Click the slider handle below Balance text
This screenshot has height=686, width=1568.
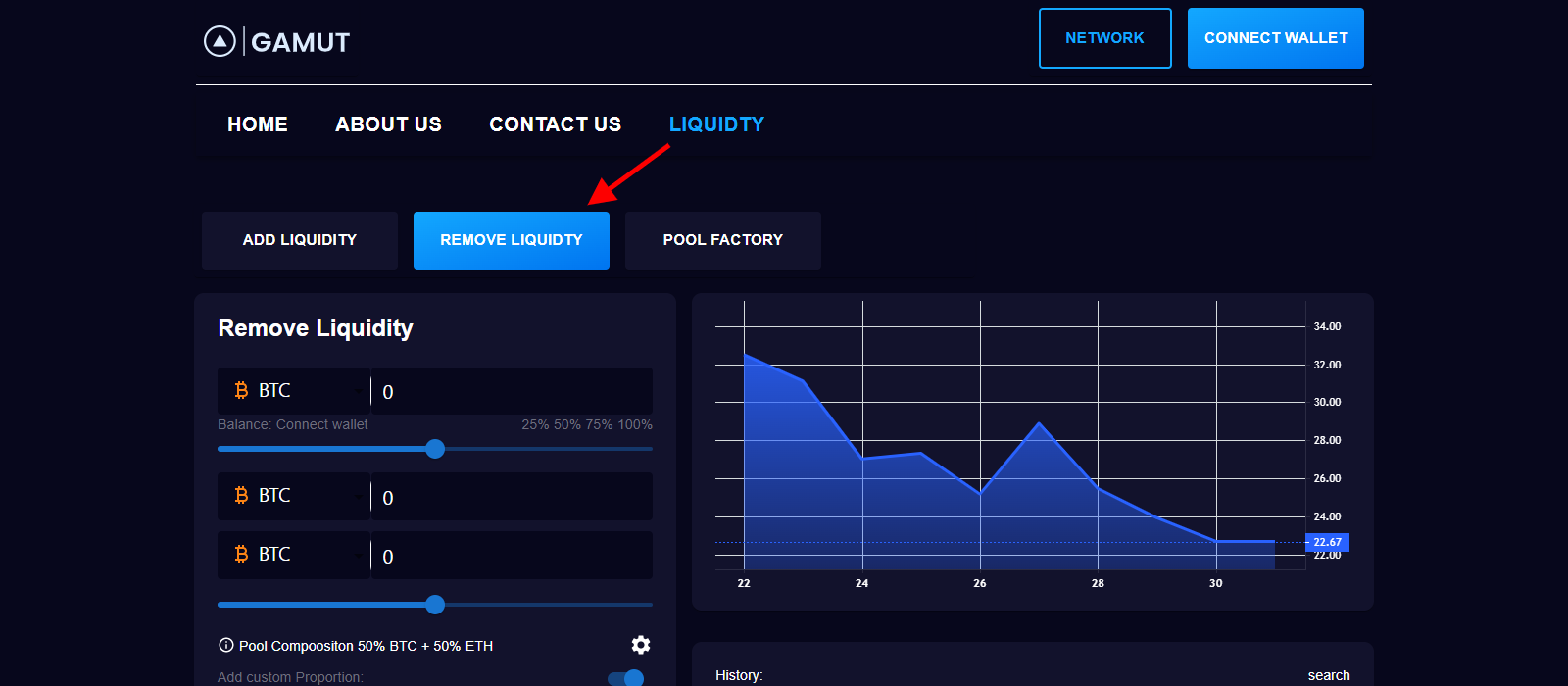(x=435, y=449)
